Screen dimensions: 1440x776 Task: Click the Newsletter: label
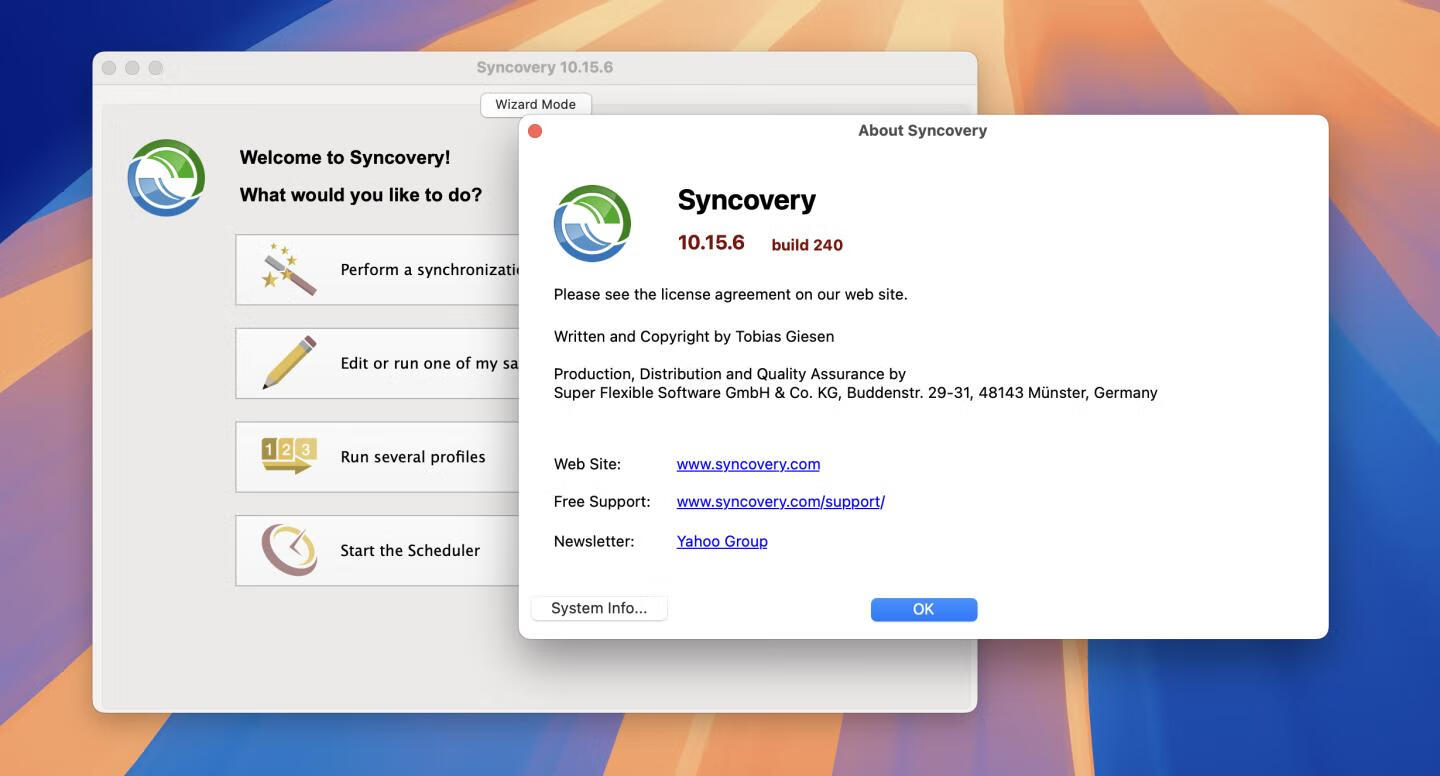coord(594,541)
